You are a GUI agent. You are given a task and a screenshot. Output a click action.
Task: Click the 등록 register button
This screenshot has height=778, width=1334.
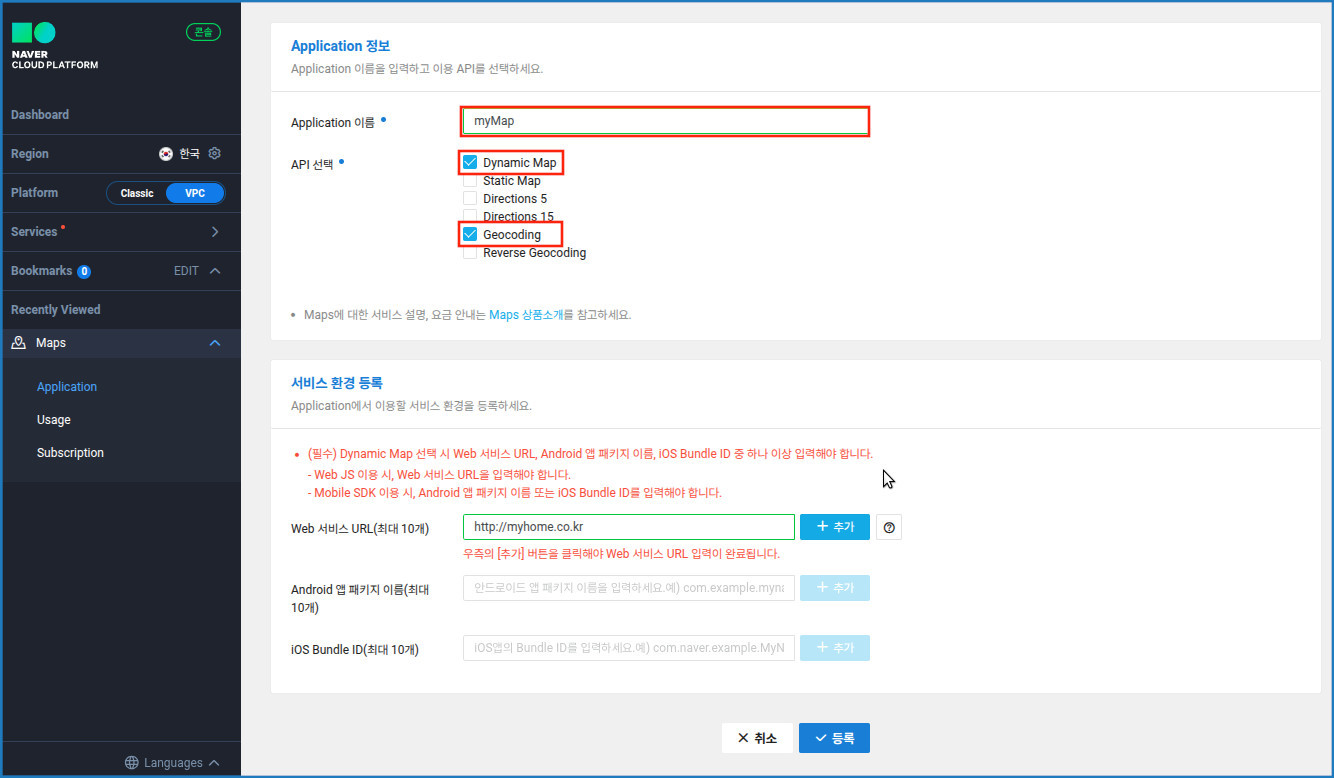(x=834, y=738)
